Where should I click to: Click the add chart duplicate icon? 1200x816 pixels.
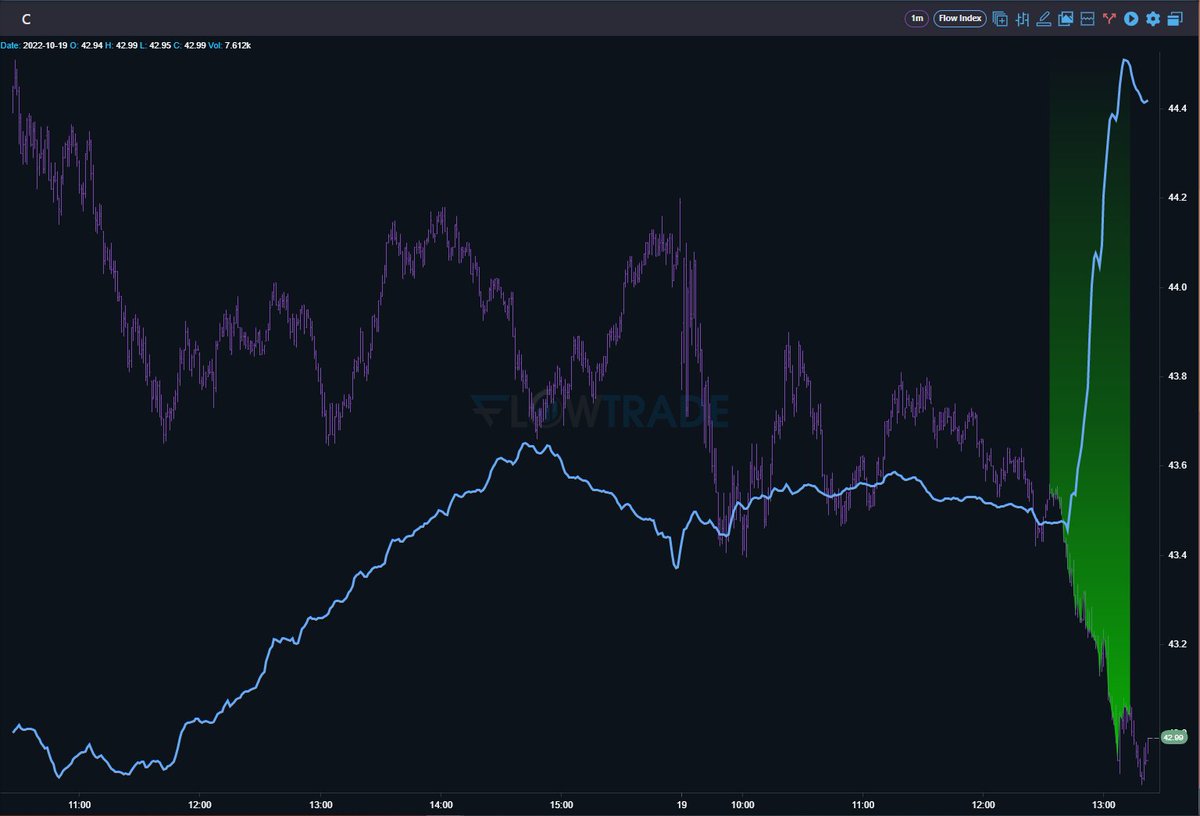point(1000,18)
